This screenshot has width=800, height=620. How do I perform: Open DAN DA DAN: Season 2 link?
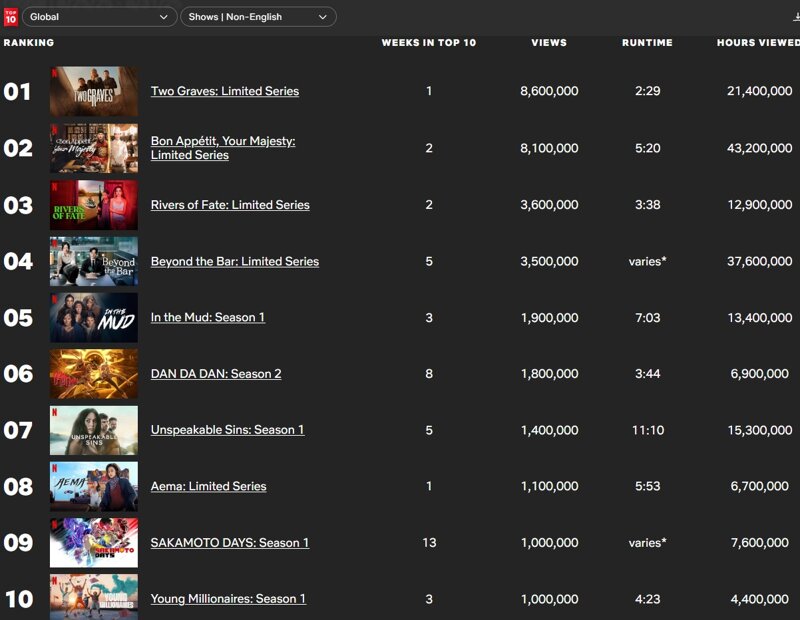[216, 374]
